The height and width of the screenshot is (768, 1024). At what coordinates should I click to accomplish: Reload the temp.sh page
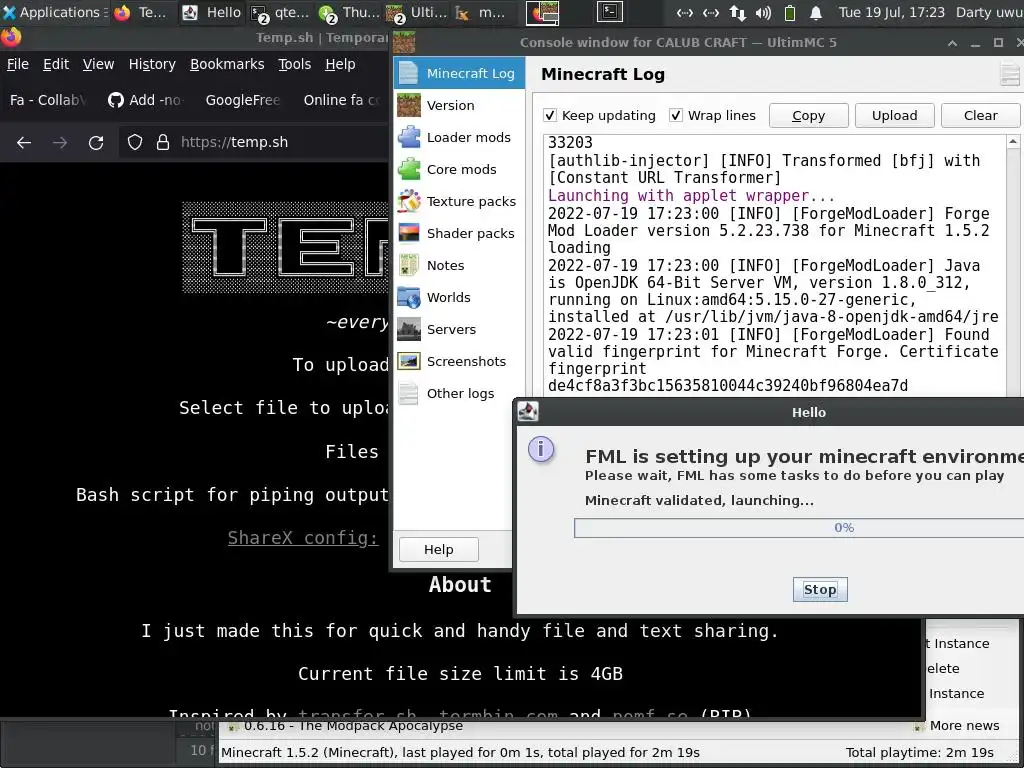[96, 142]
